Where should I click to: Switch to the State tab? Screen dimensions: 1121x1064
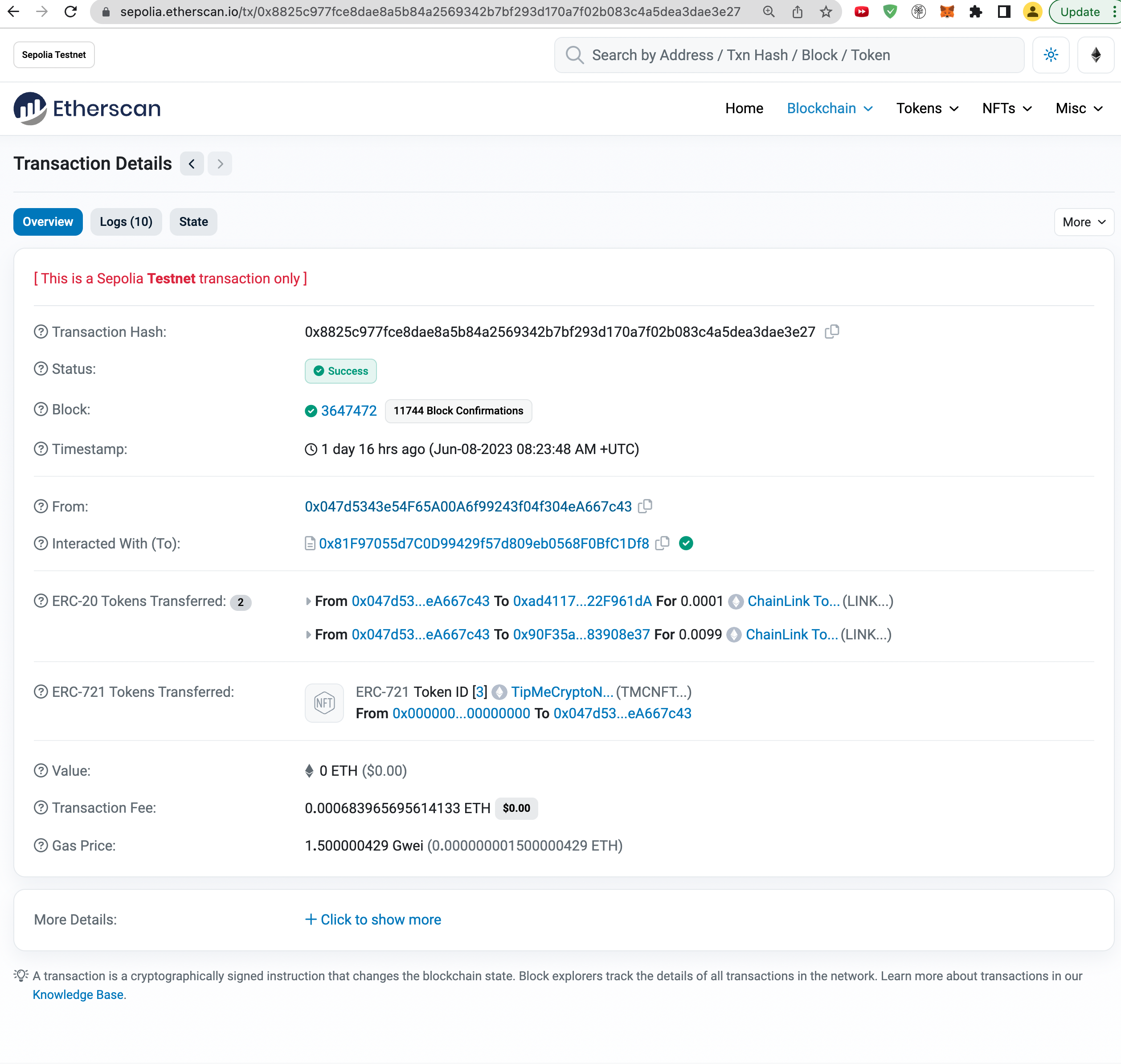pyautogui.click(x=193, y=222)
